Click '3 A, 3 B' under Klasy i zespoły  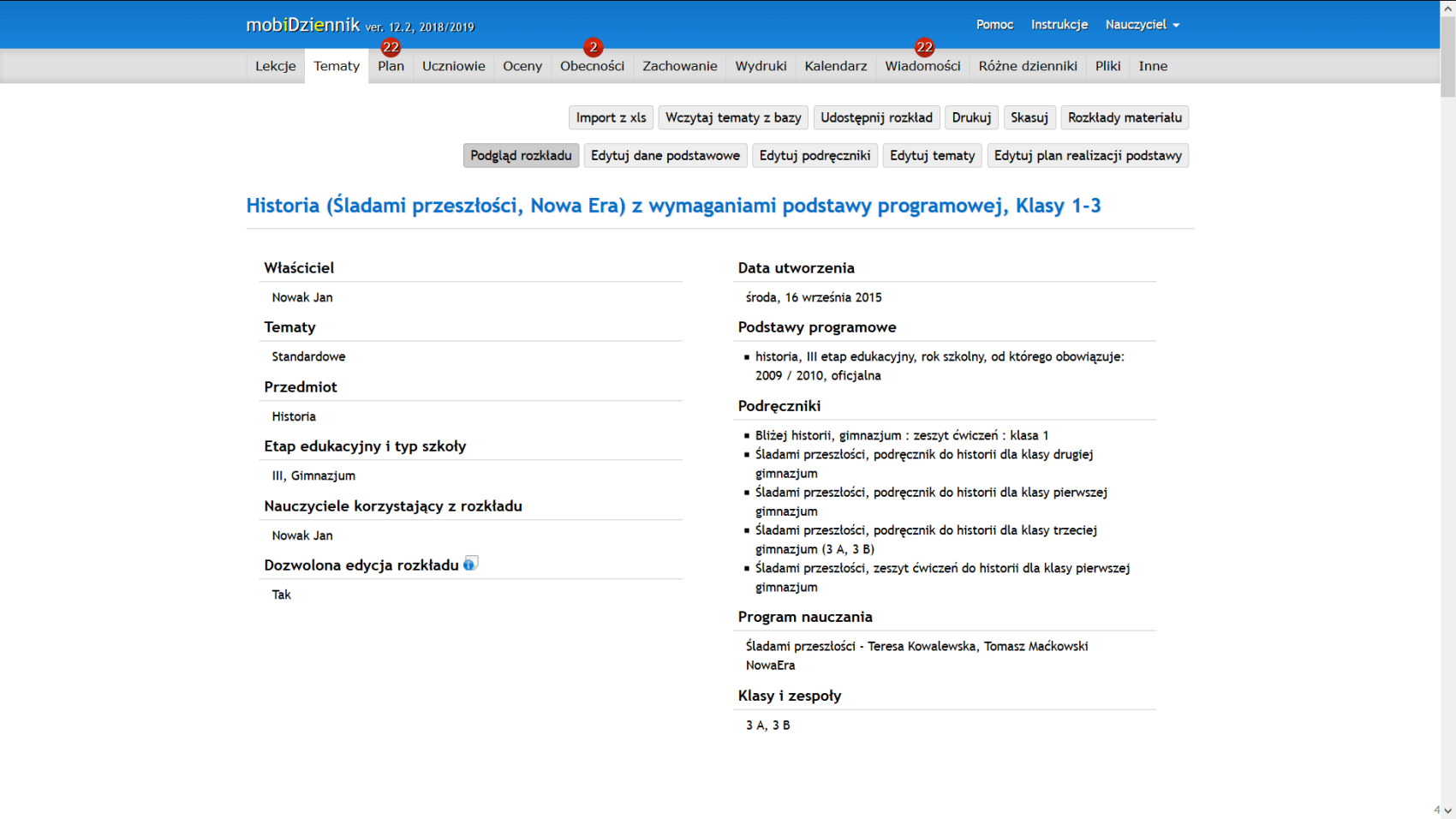[768, 725]
